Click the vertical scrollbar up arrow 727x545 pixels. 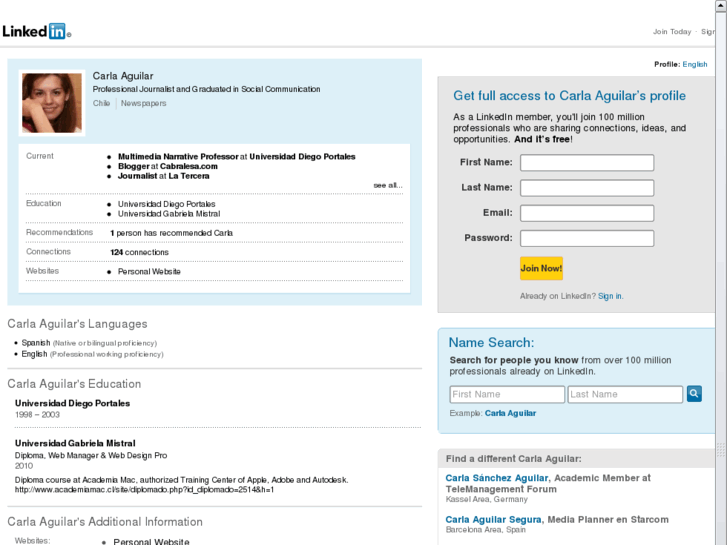coord(721,6)
